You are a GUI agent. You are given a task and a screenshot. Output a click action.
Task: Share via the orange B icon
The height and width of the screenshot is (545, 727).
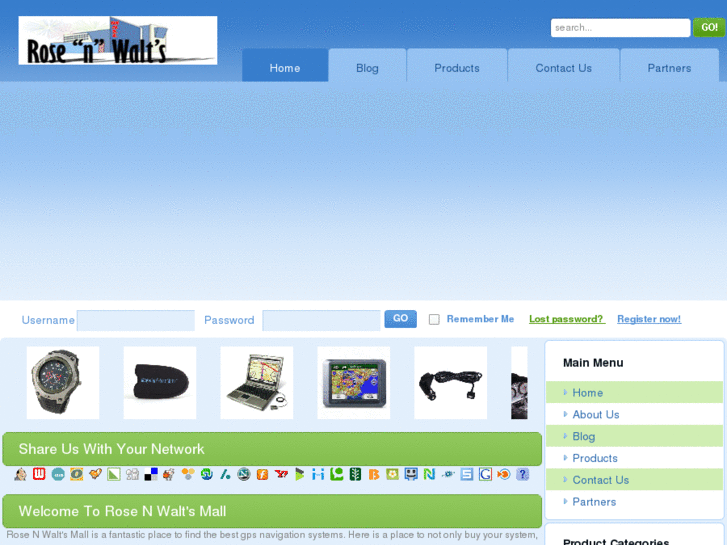(x=374, y=474)
